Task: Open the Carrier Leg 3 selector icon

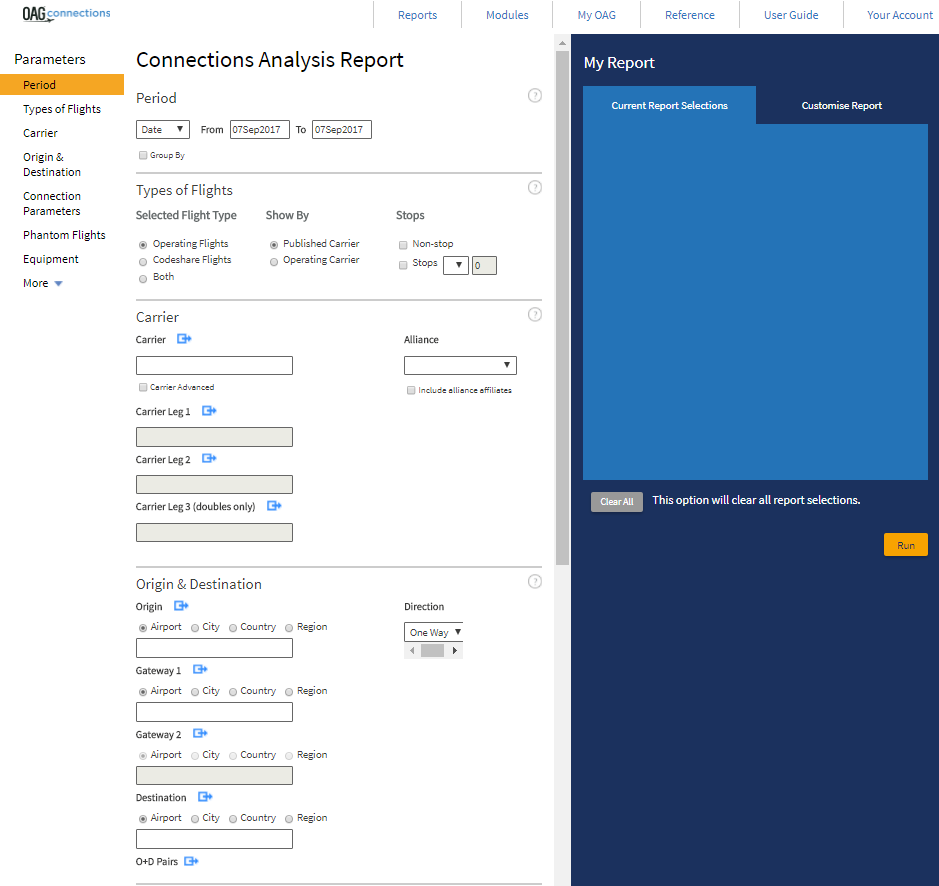Action: [x=274, y=506]
